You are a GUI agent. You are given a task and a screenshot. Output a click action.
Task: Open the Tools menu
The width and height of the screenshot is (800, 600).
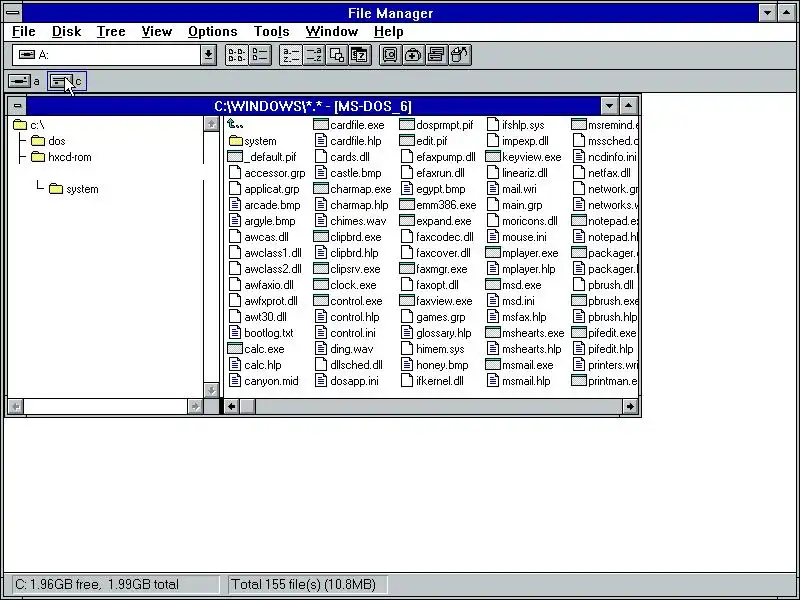click(271, 31)
